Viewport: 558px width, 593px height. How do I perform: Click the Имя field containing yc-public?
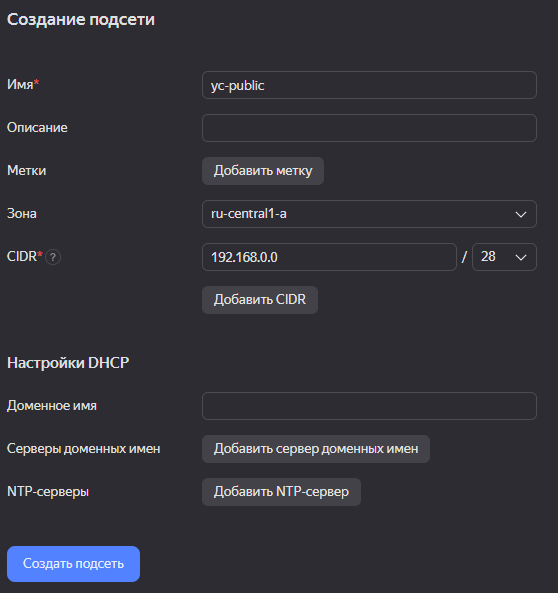[x=369, y=85]
